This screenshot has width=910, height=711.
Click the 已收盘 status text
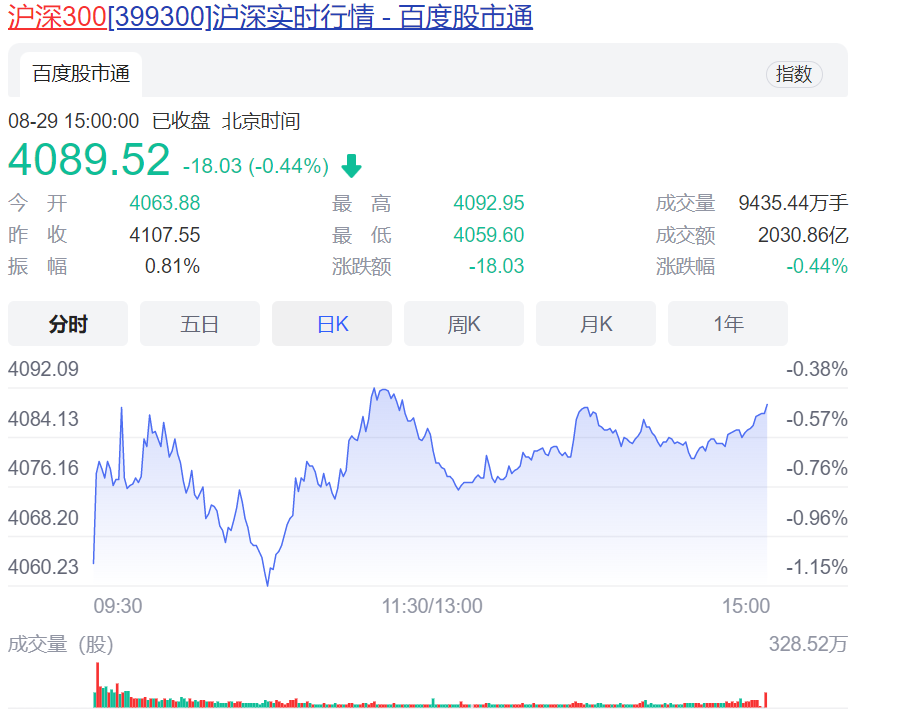180,121
